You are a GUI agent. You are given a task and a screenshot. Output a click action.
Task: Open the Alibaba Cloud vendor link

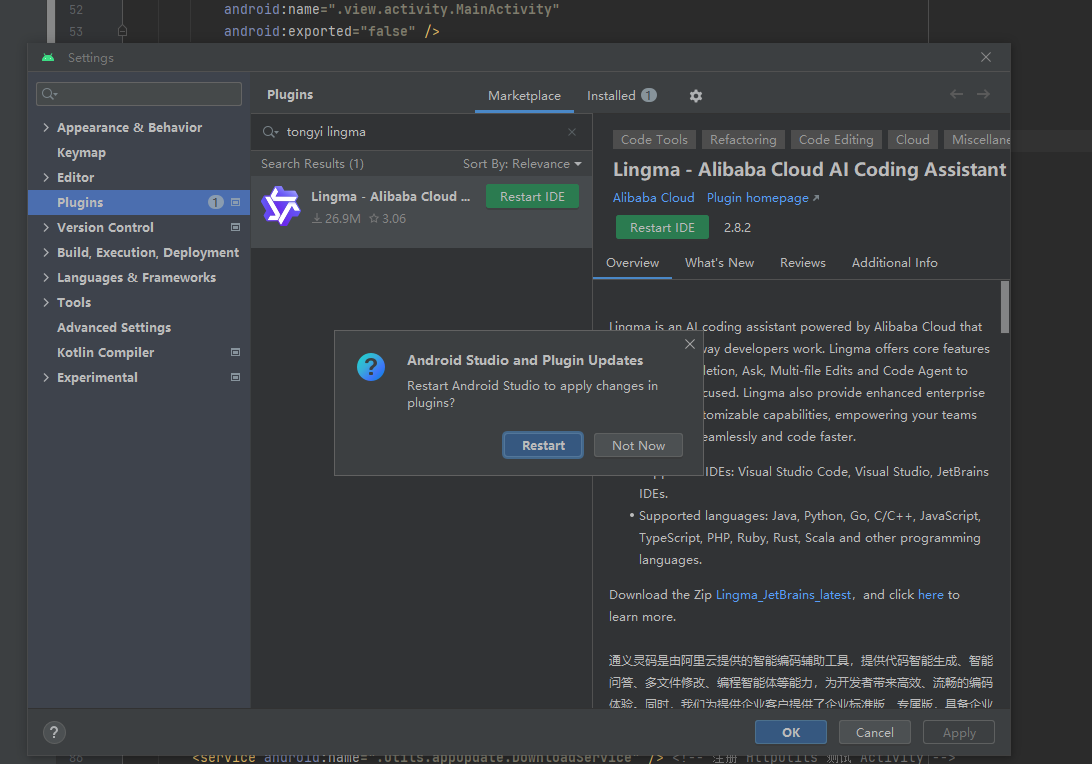tap(653, 198)
